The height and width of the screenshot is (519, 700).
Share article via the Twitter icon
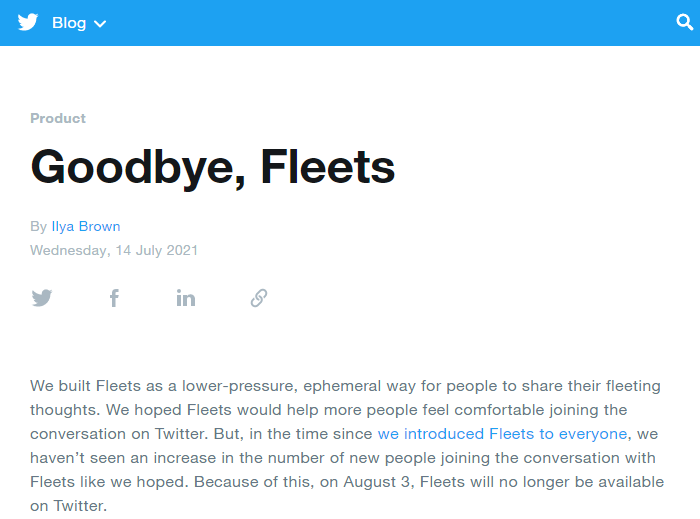pos(42,298)
